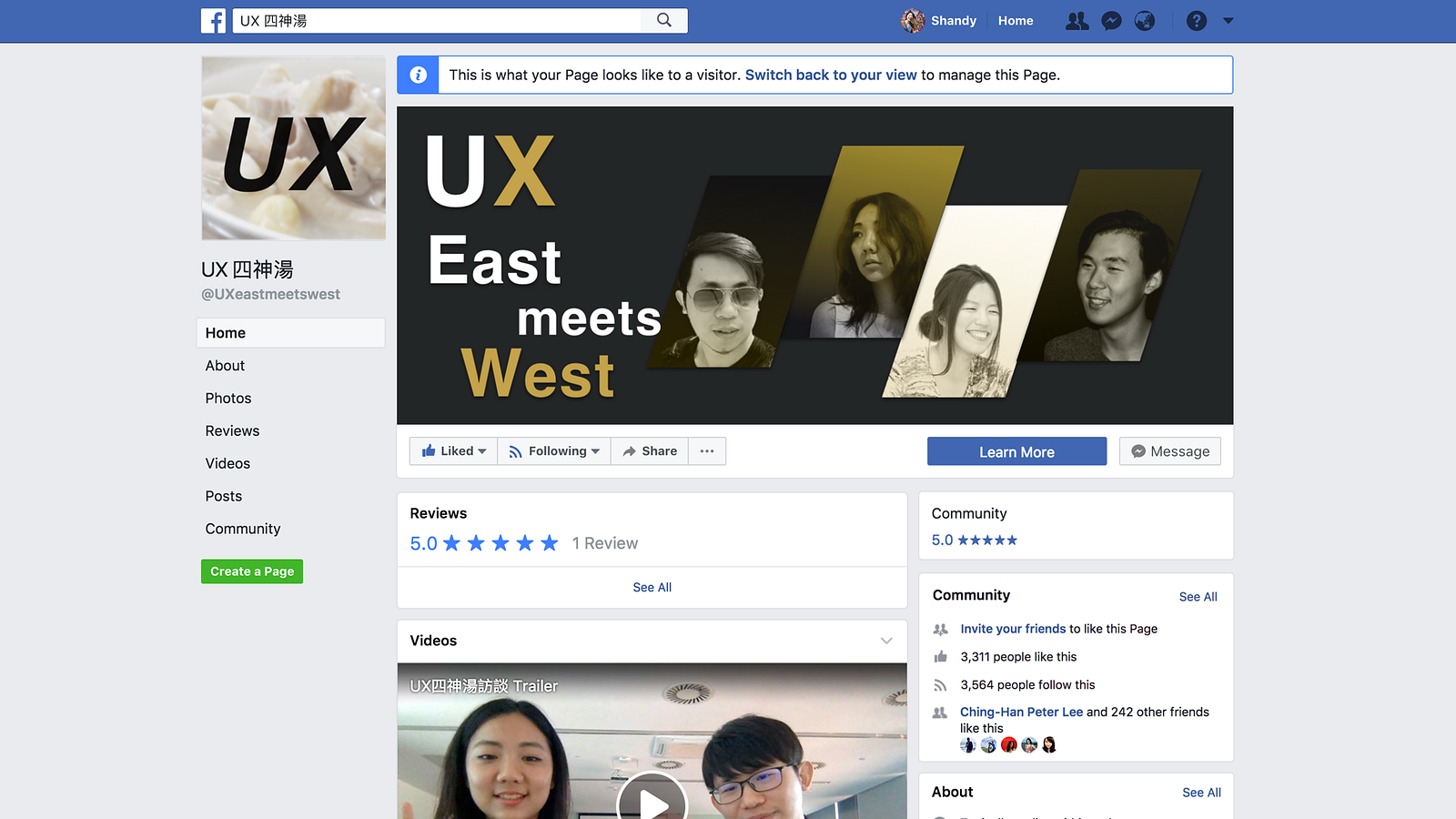
Task: Click the search field containing UX 四神湯
Action: [x=438, y=21]
